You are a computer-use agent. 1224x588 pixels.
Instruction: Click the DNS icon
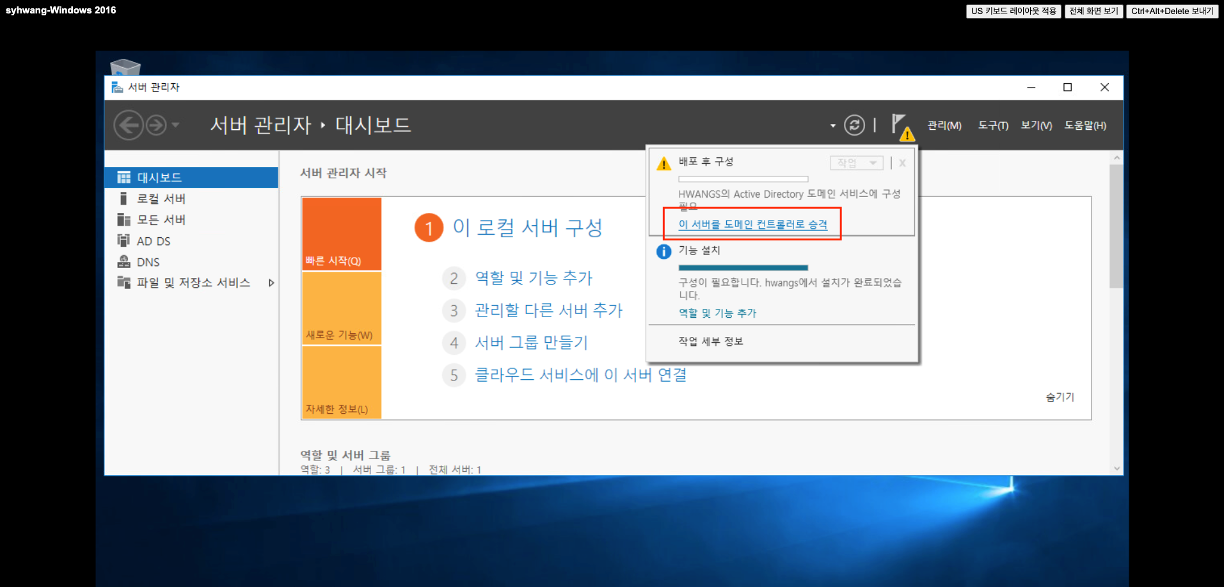(x=124, y=262)
